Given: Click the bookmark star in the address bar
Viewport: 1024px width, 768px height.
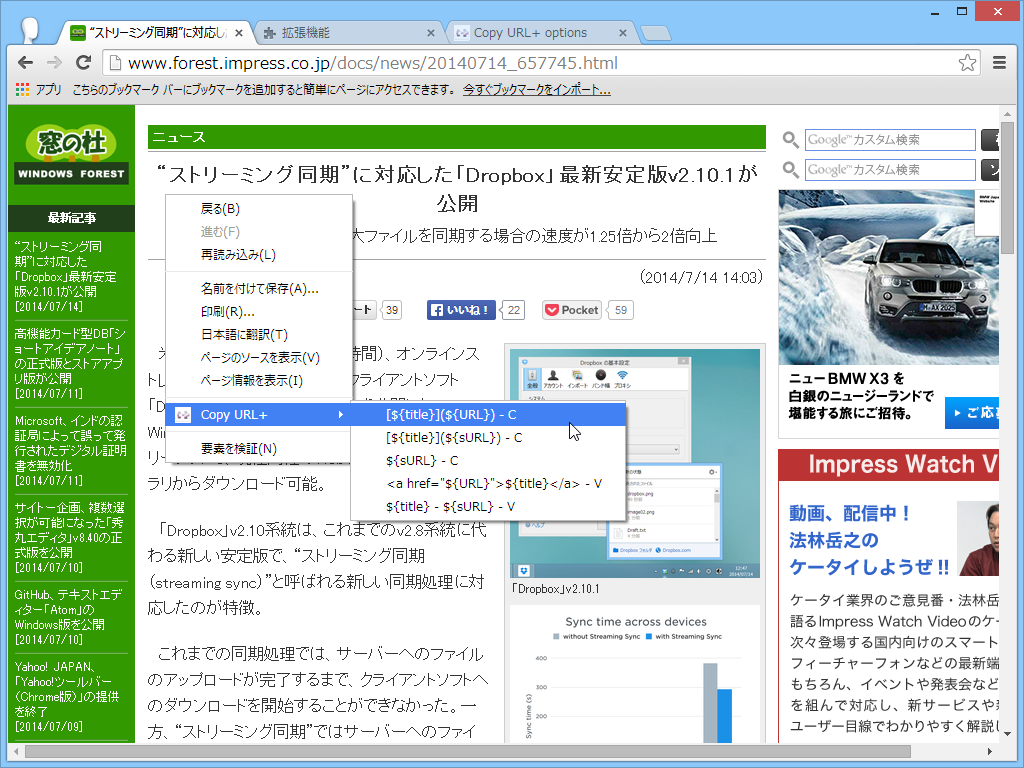Looking at the screenshot, I should [967, 62].
